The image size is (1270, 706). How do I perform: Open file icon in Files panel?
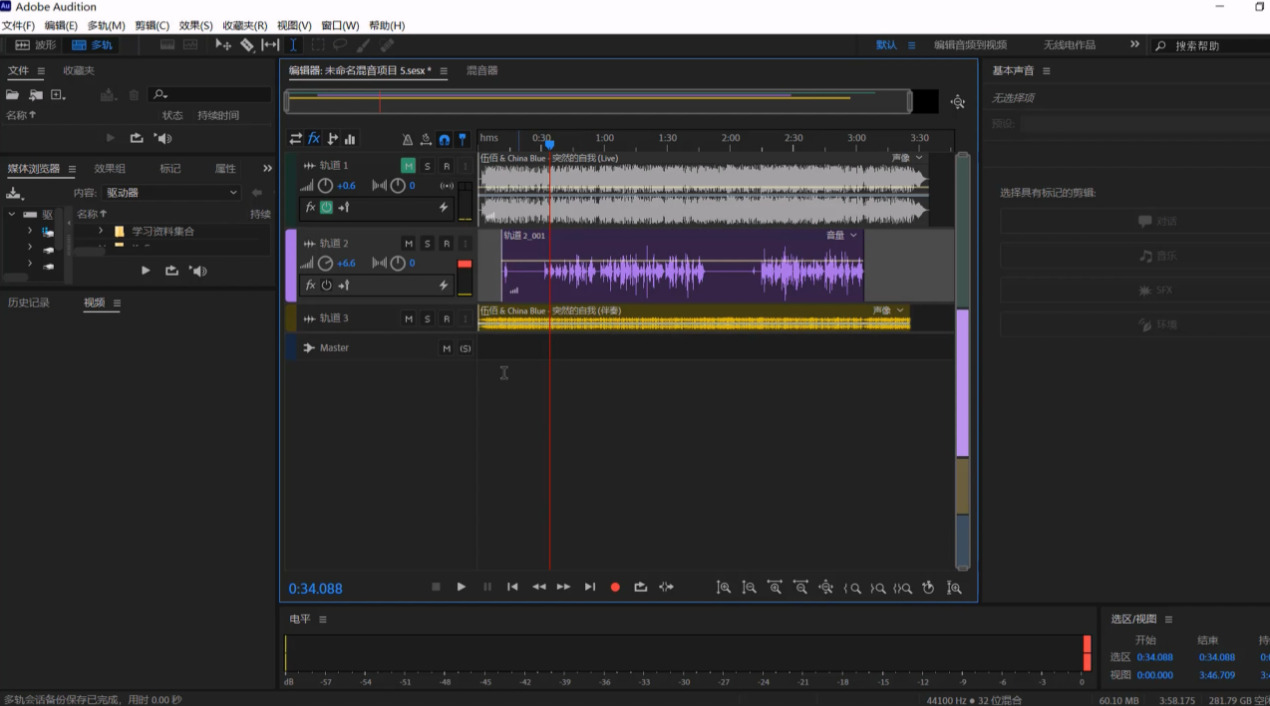coord(12,94)
